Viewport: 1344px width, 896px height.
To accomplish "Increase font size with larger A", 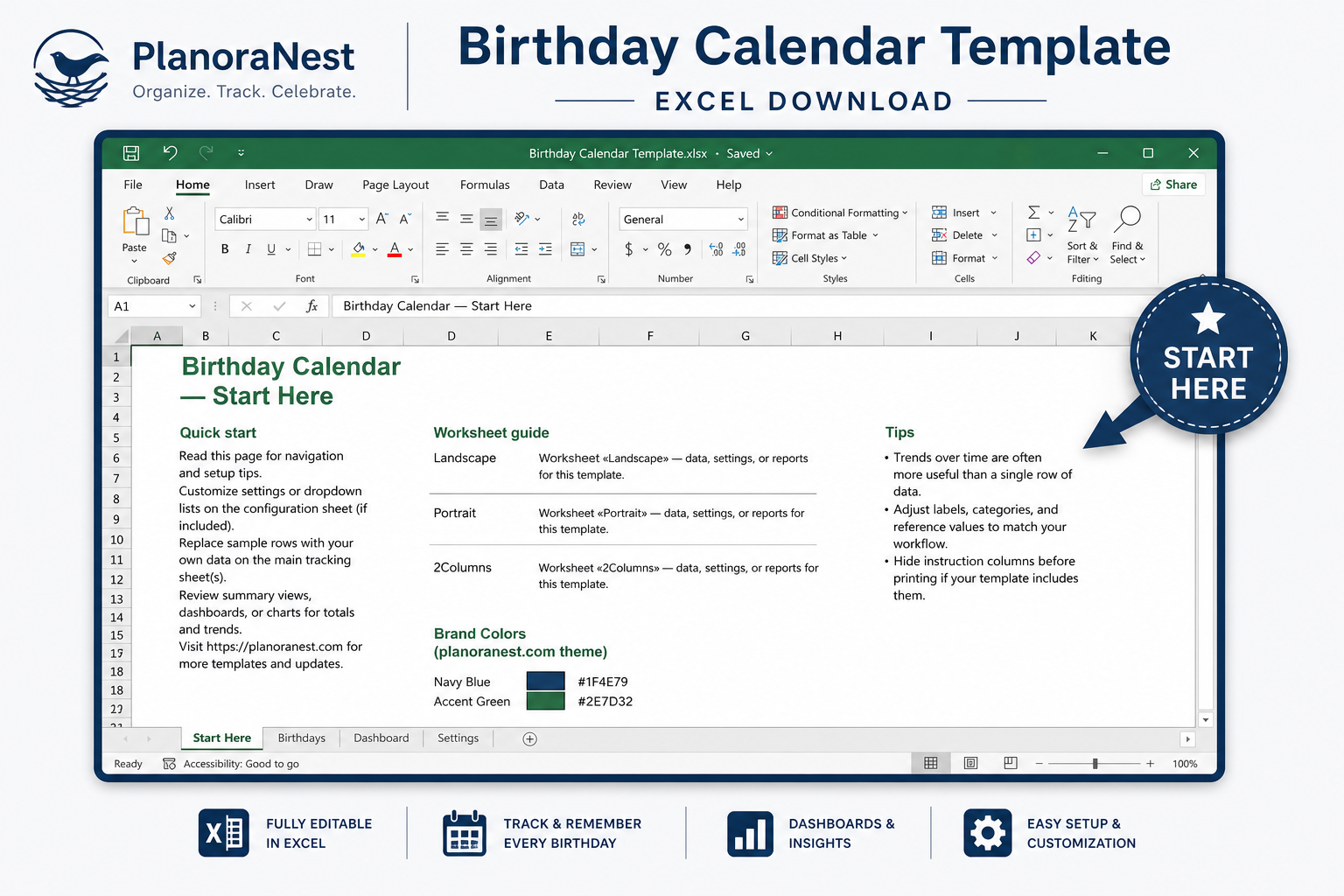I will [x=382, y=219].
